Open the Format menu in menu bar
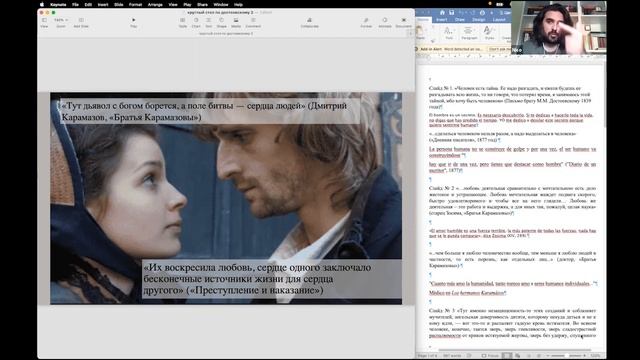The height and width of the screenshot is (360, 640). 136,4
